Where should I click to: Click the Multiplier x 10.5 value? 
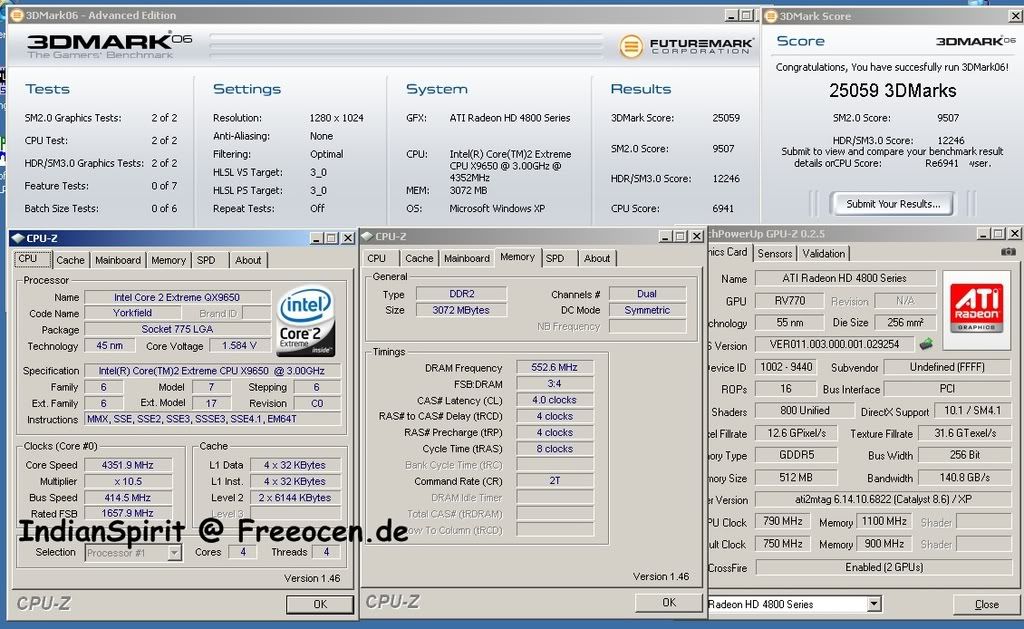coord(127,481)
